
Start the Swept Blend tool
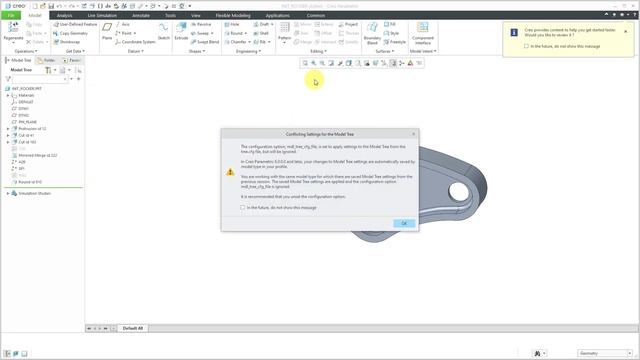tap(205, 42)
